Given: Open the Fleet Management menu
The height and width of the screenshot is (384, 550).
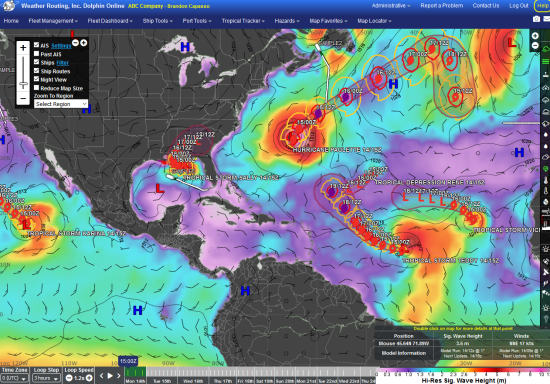Looking at the screenshot, I should point(53,21).
